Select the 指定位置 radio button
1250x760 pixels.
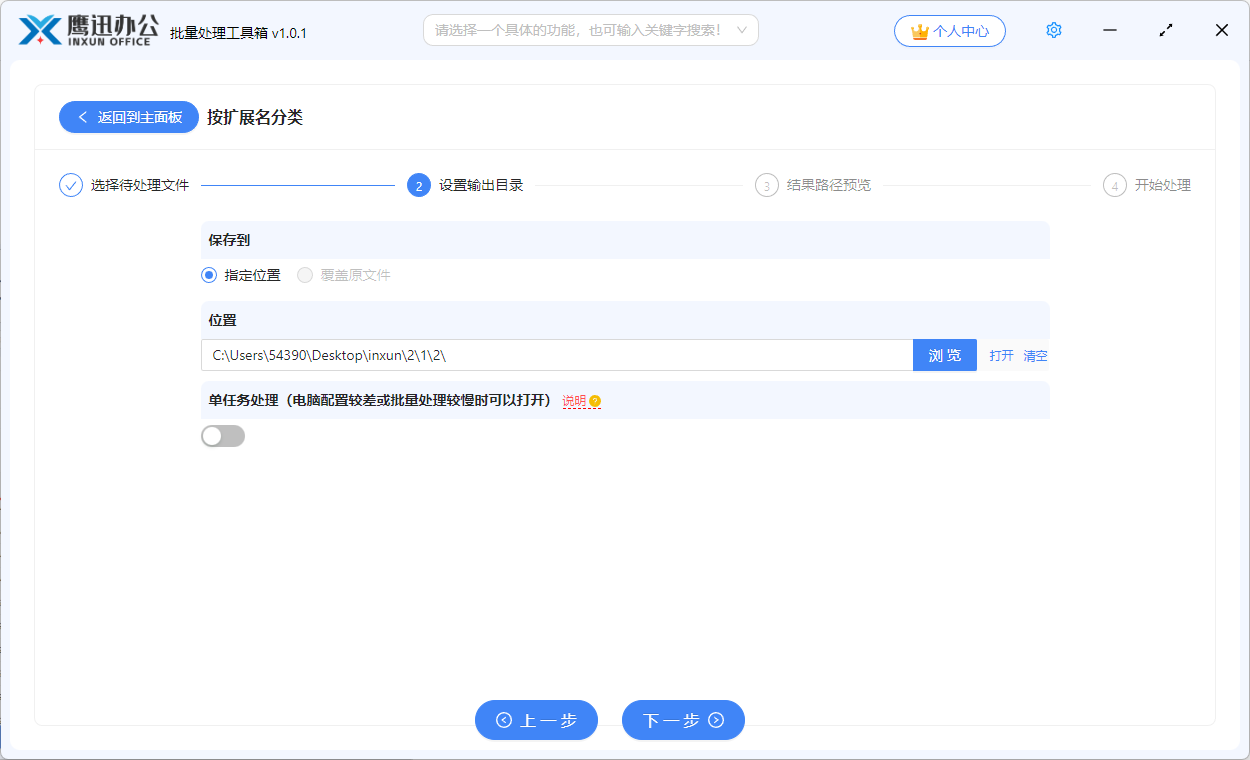point(209,275)
